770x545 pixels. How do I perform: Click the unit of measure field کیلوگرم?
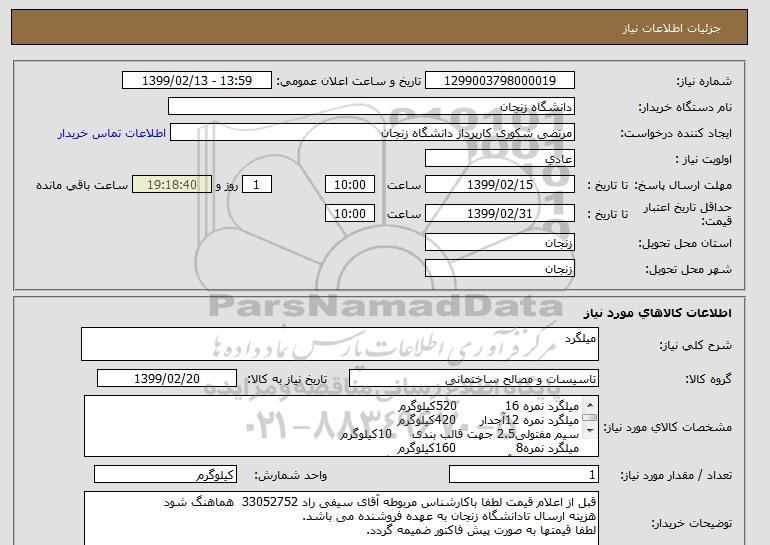tap(165, 475)
